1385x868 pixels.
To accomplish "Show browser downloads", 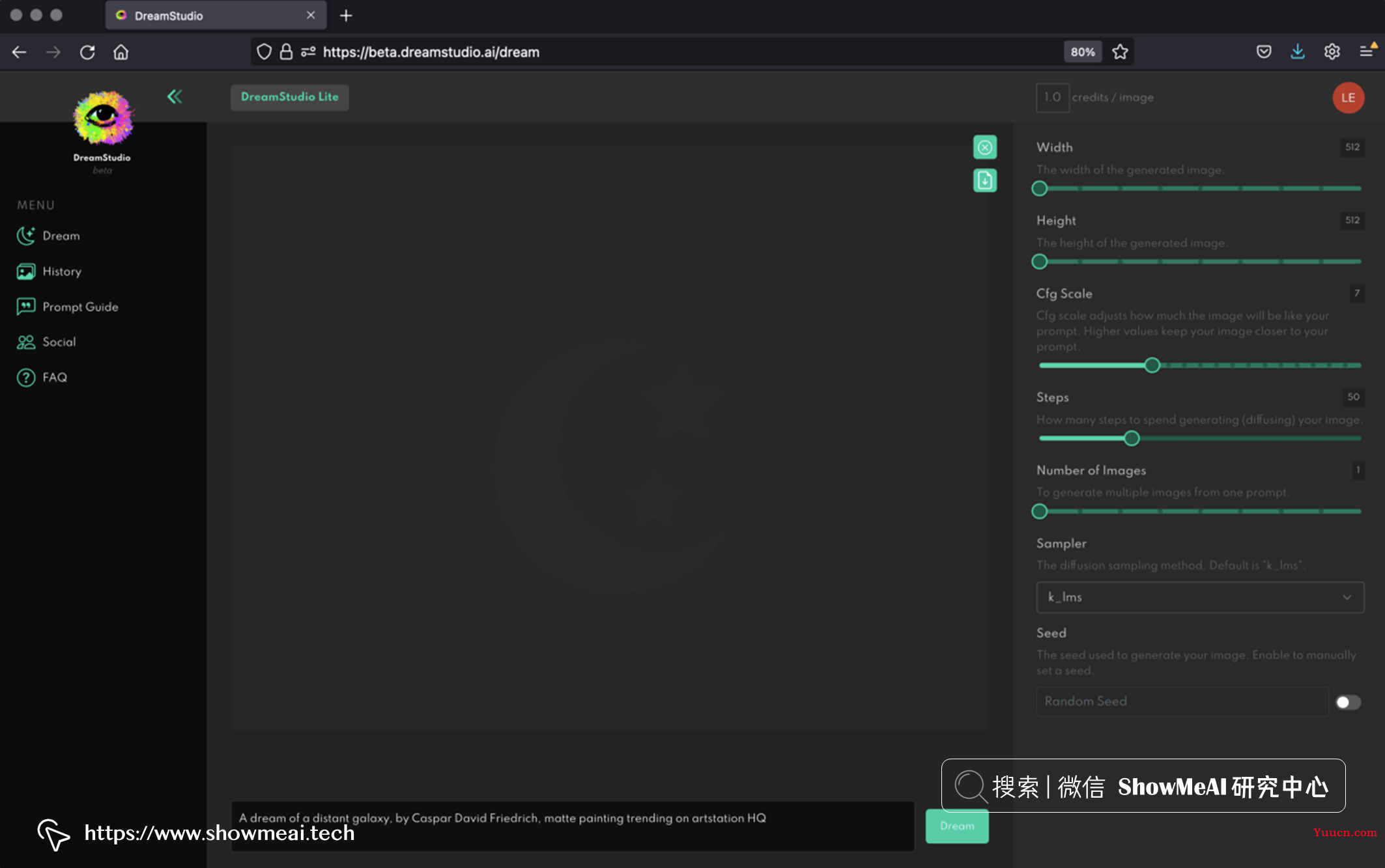I will tap(1298, 52).
